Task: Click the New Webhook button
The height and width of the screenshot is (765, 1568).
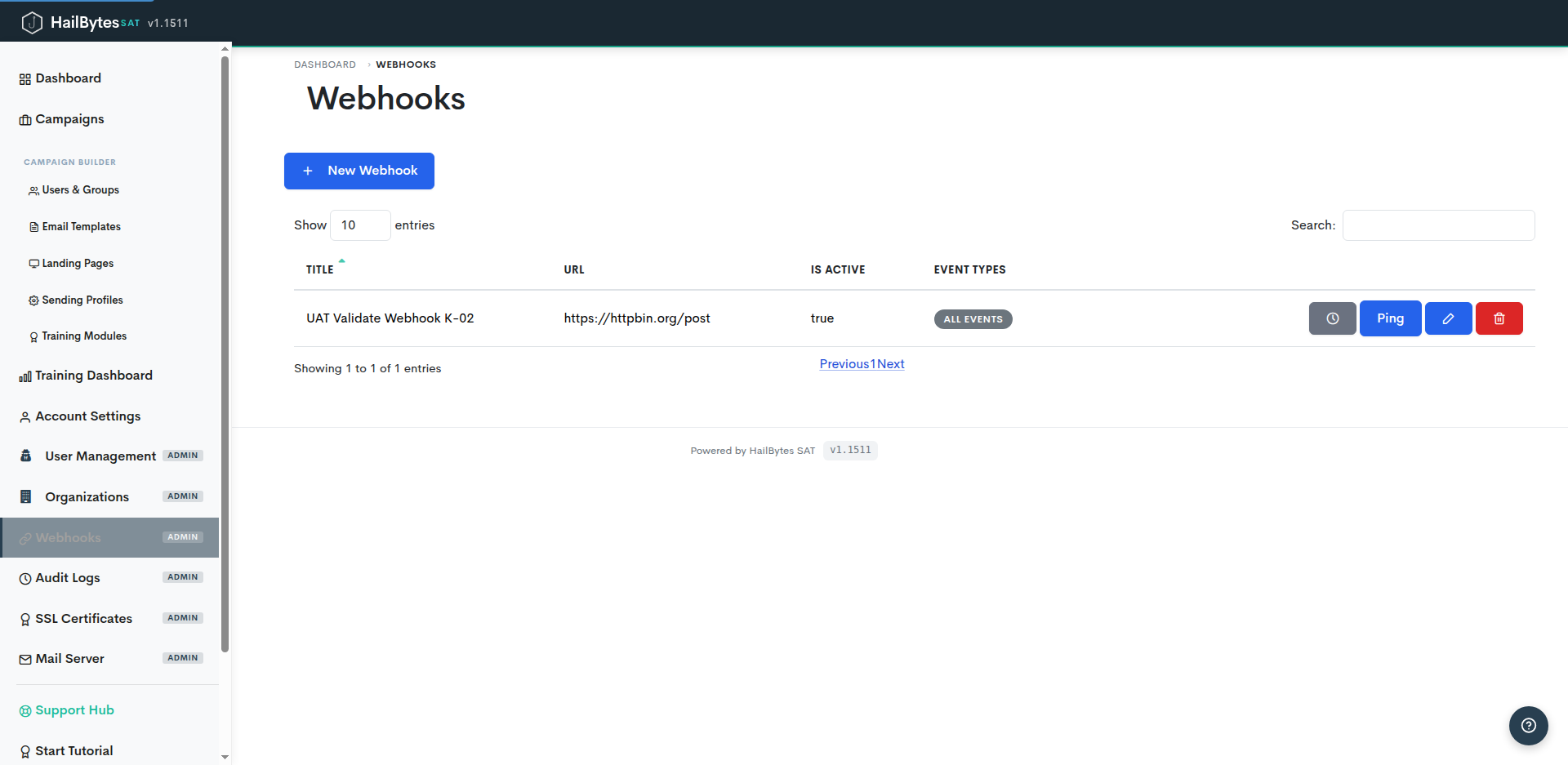Action: [x=359, y=171]
